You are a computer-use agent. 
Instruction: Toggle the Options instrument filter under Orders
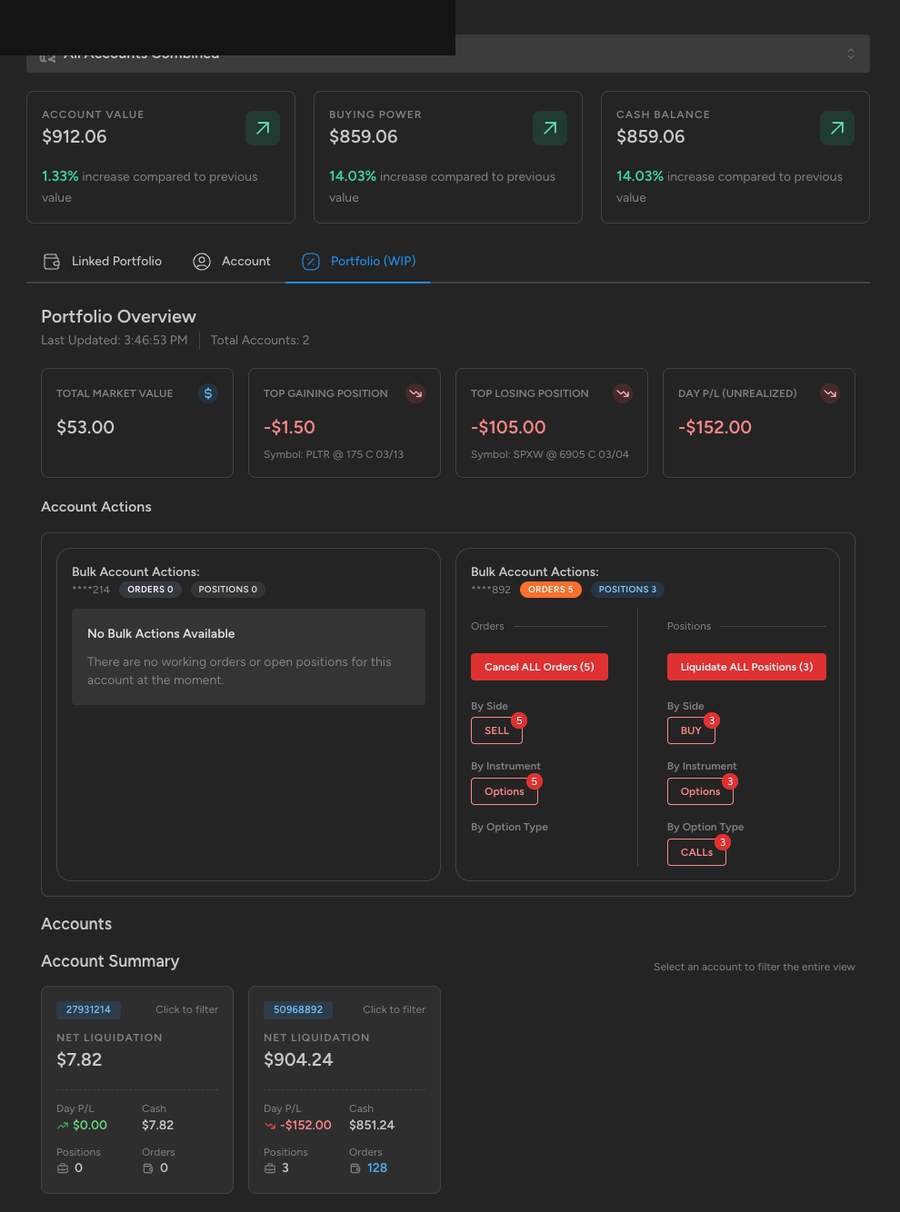(504, 791)
